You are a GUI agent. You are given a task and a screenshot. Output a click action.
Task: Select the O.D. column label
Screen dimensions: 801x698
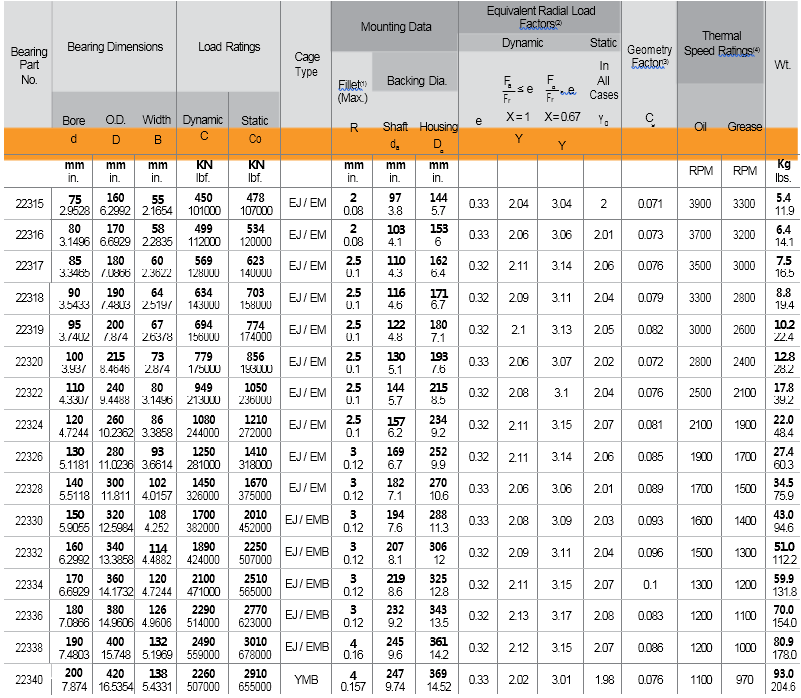point(115,120)
